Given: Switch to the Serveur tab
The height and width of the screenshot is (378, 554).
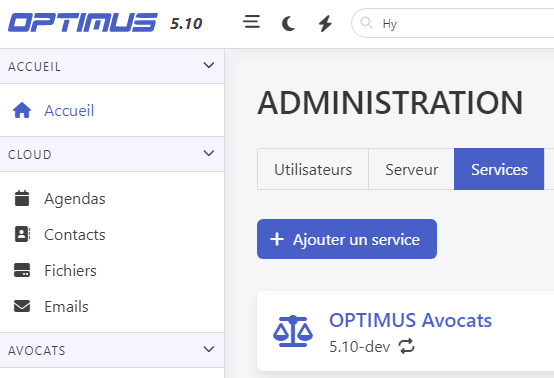Looking at the screenshot, I should tap(412, 169).
